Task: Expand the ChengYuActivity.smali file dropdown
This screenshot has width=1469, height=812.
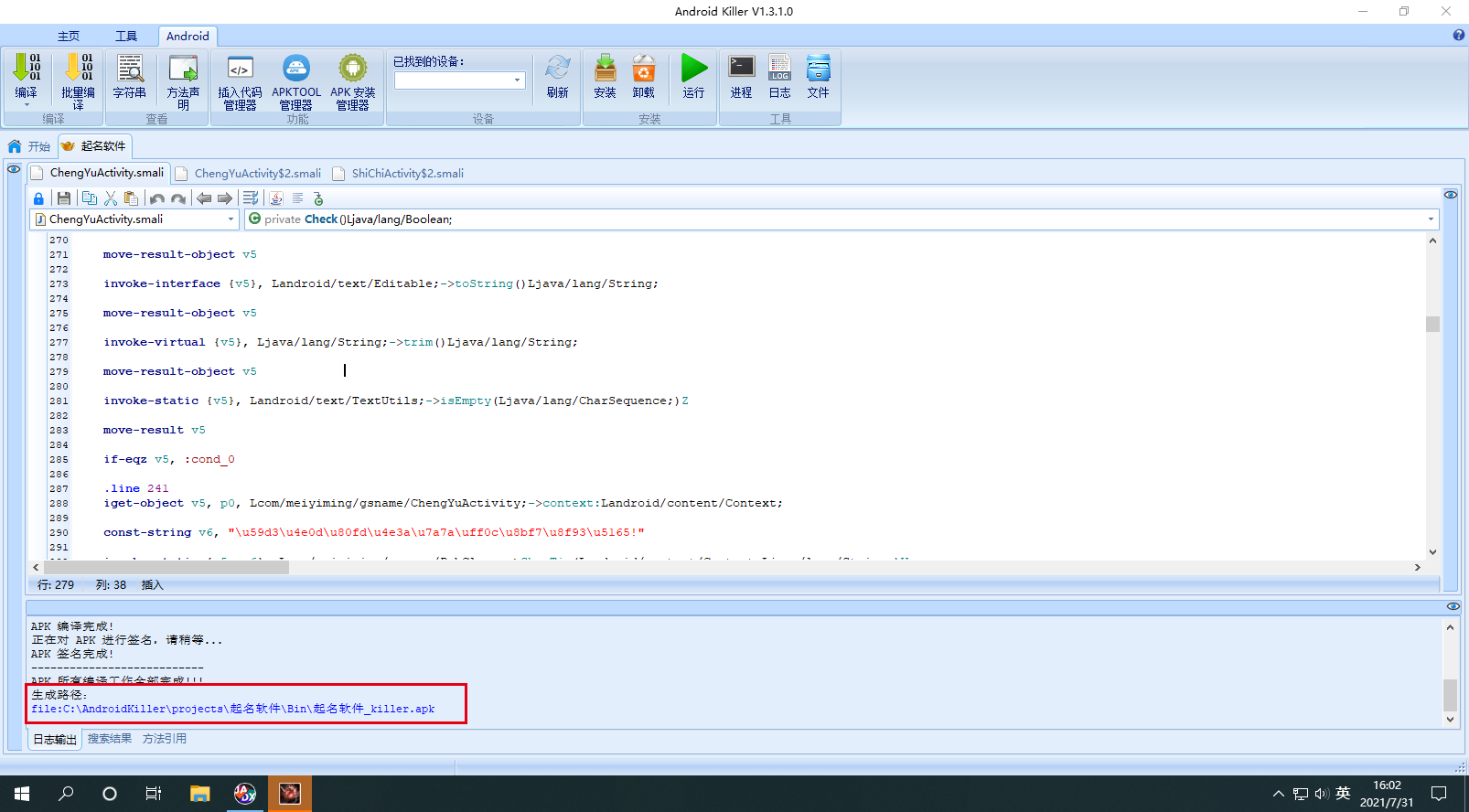Action: (231, 219)
